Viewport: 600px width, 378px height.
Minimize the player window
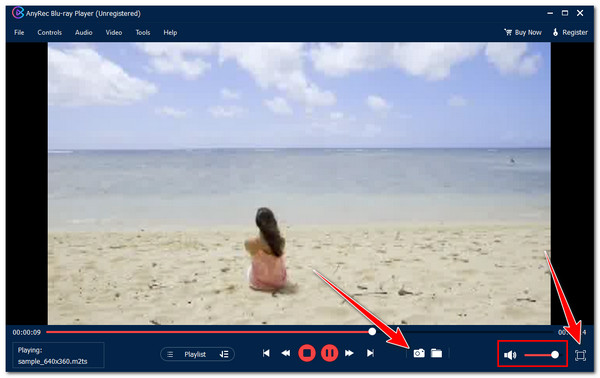pyautogui.click(x=550, y=13)
